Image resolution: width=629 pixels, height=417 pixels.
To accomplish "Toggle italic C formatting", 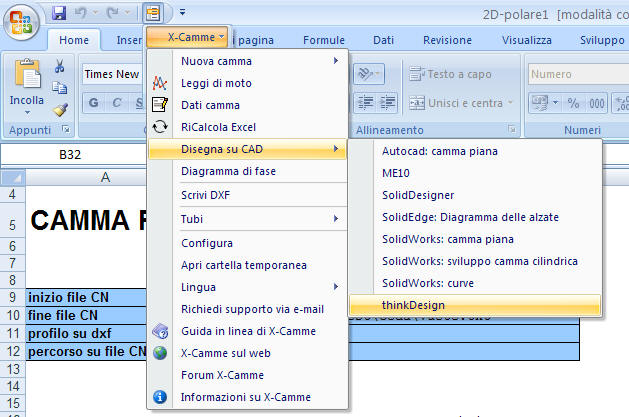I will [x=117, y=103].
